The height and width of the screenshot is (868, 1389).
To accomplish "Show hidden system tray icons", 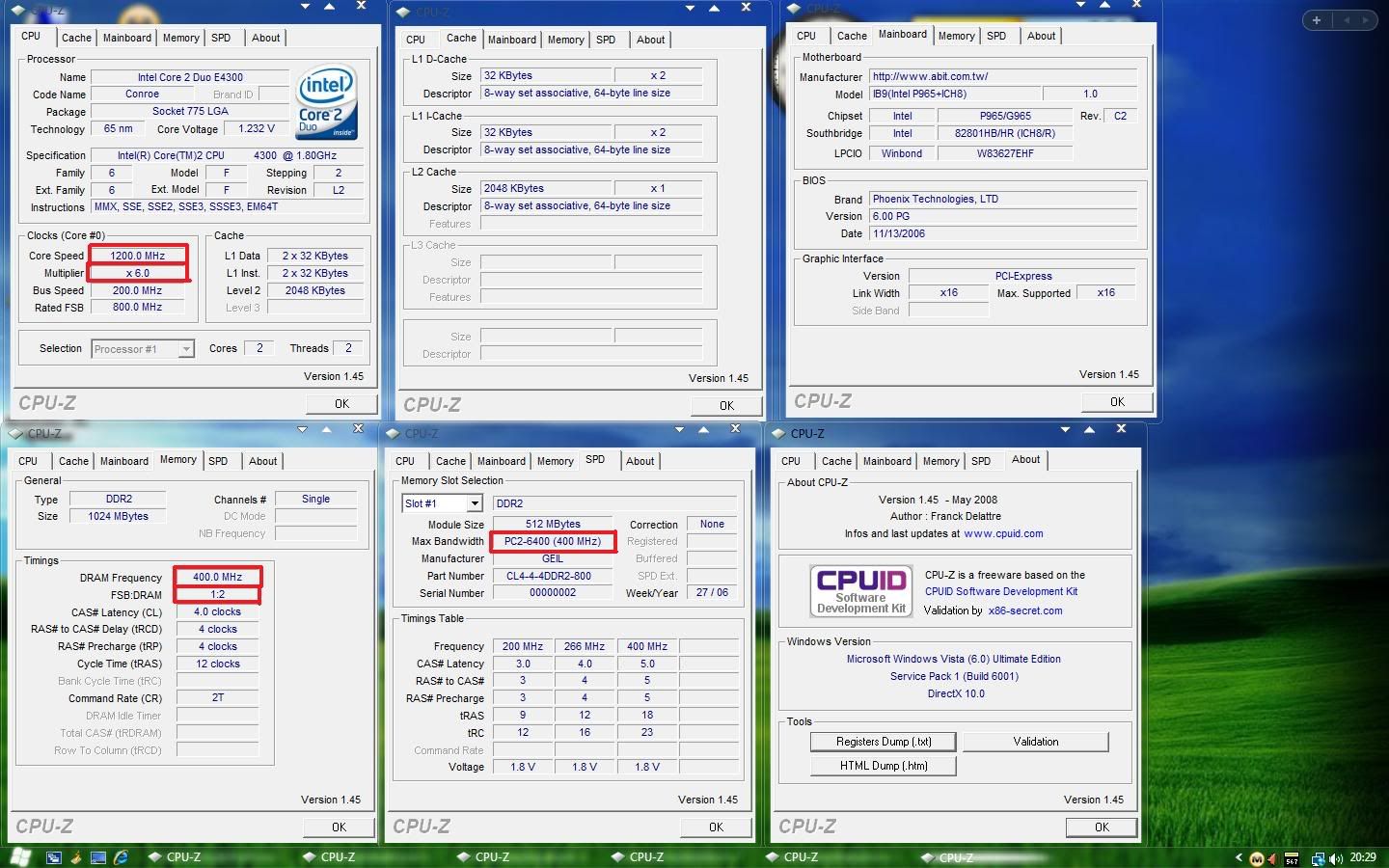I will (1239, 857).
